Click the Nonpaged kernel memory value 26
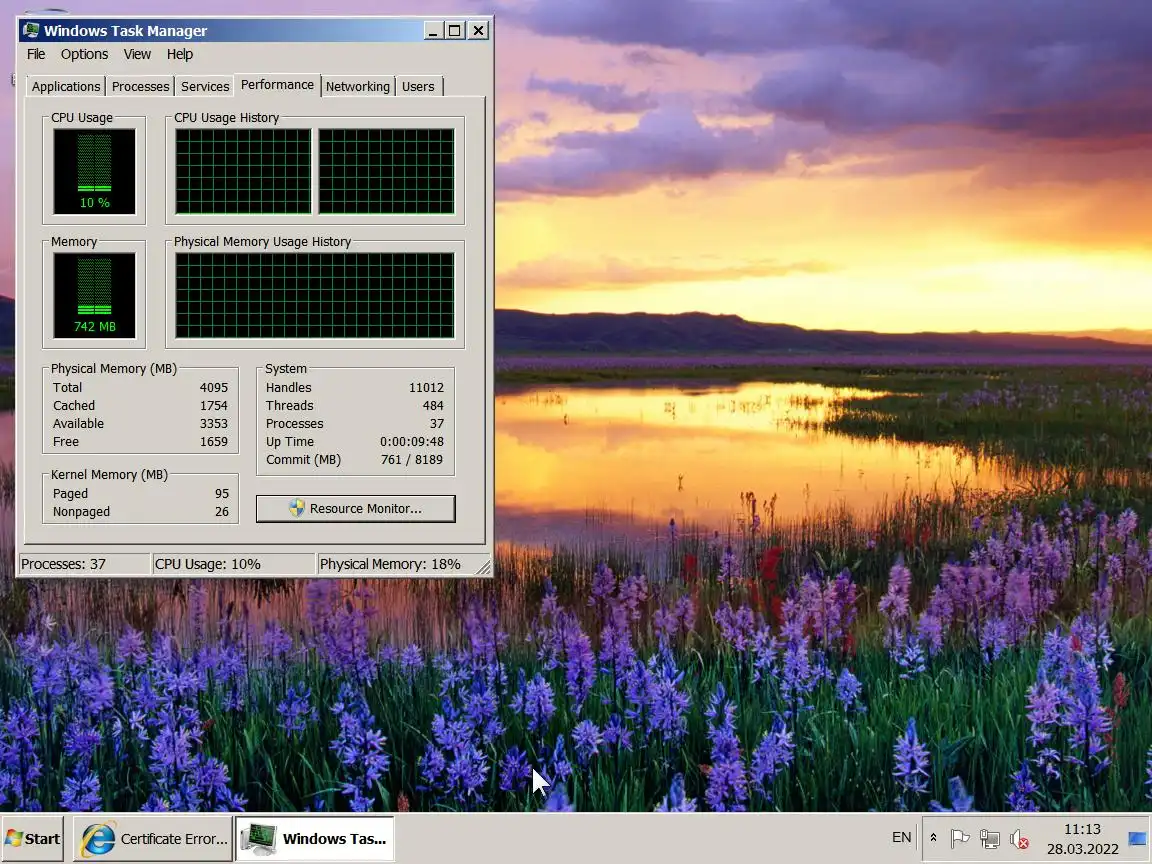 [222, 511]
